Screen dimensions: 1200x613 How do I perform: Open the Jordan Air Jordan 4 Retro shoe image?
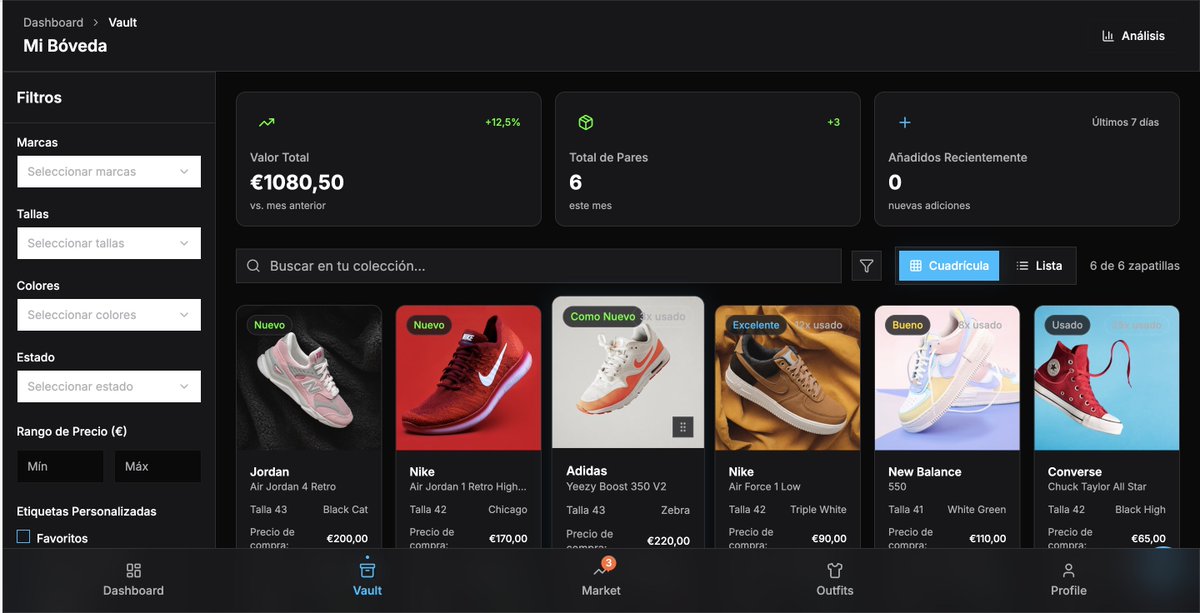pyautogui.click(x=309, y=378)
